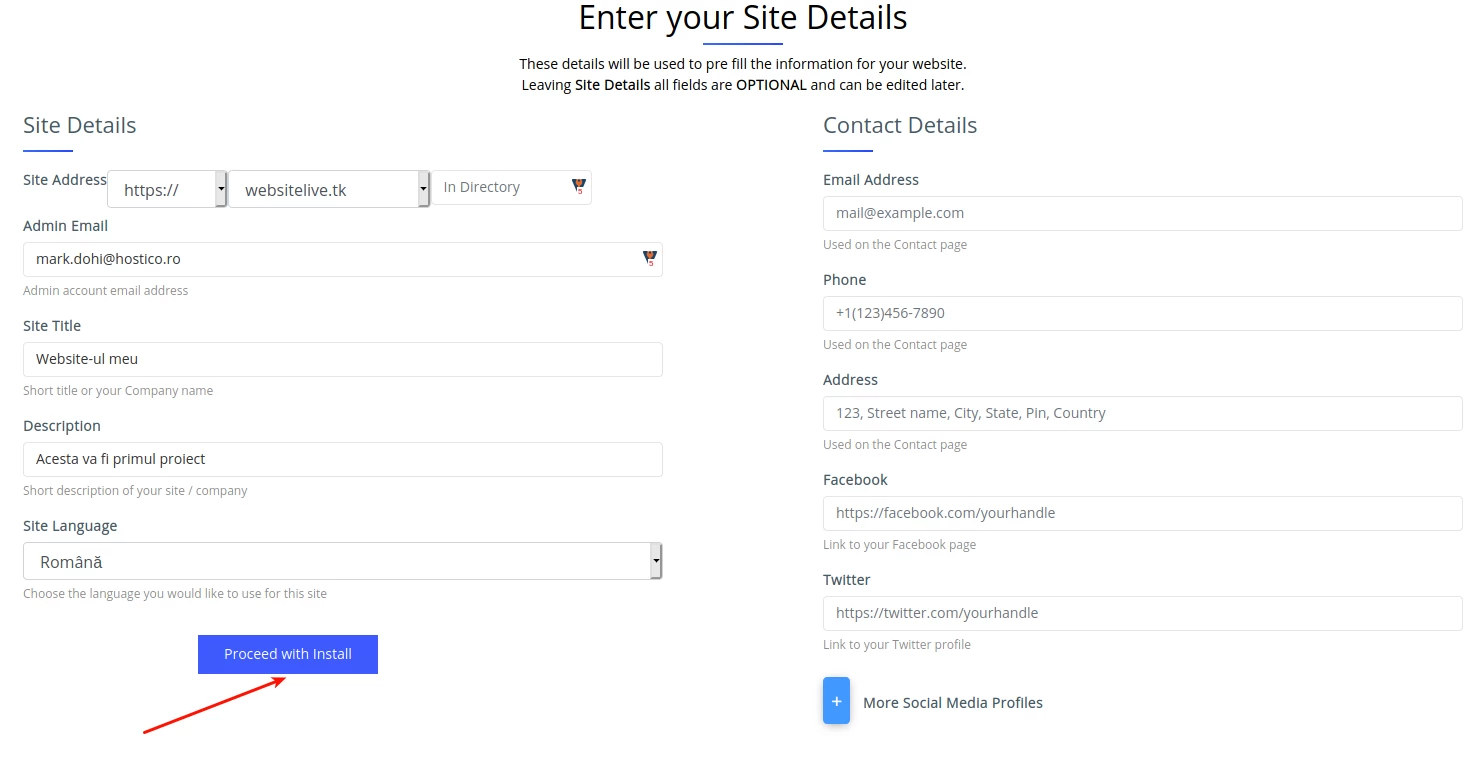Click the Contact Details section heading

click(x=899, y=125)
